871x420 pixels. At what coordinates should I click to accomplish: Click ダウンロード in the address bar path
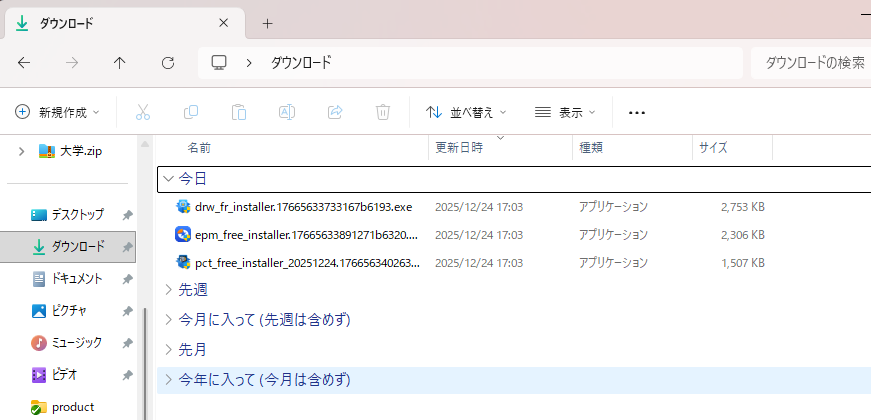coord(301,63)
